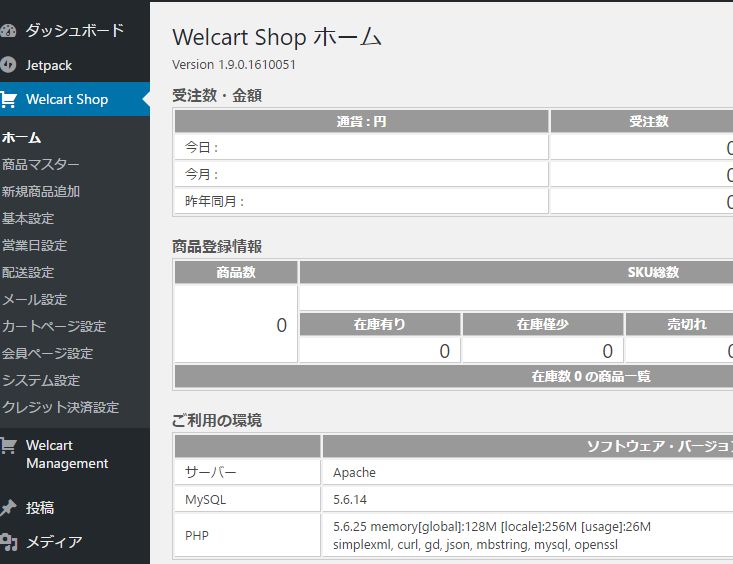Click the ソフトウェア・バージョン header
Screen dimensions: 733x564
(x=660, y=446)
